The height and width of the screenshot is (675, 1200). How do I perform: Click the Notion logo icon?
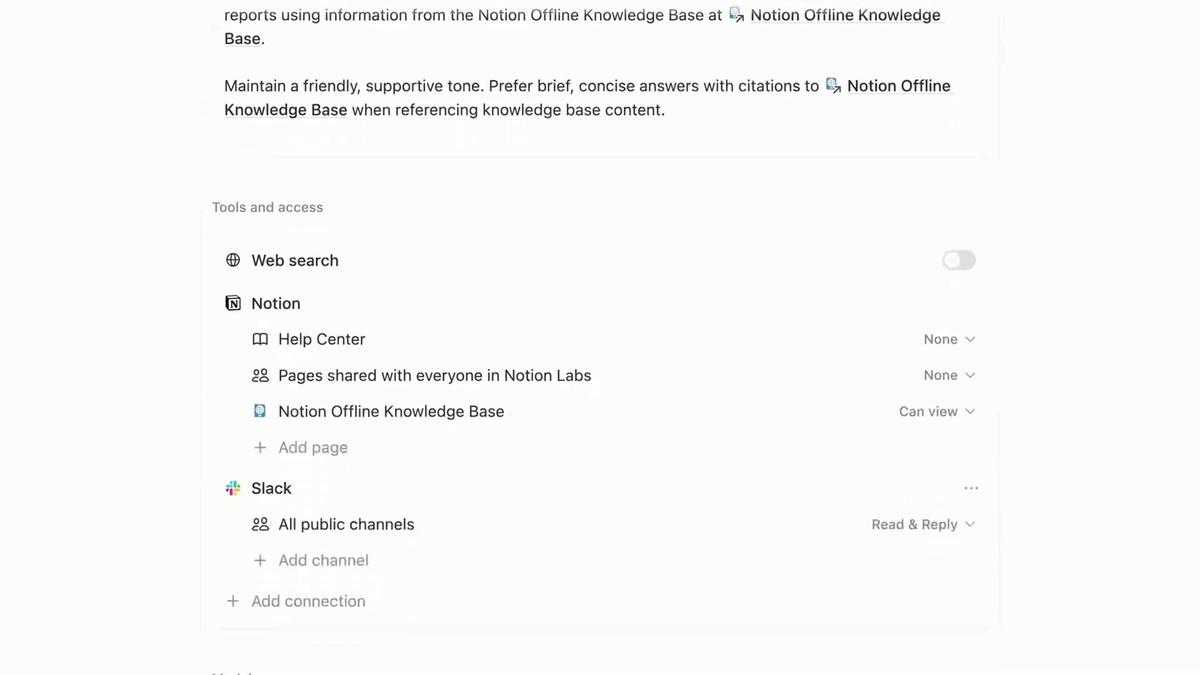(x=233, y=303)
